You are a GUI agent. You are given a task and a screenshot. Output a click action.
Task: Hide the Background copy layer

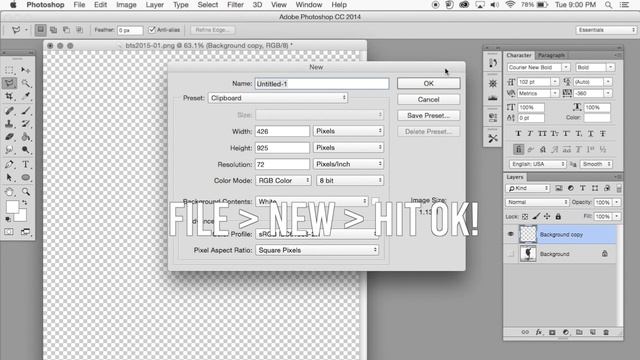[x=510, y=234]
